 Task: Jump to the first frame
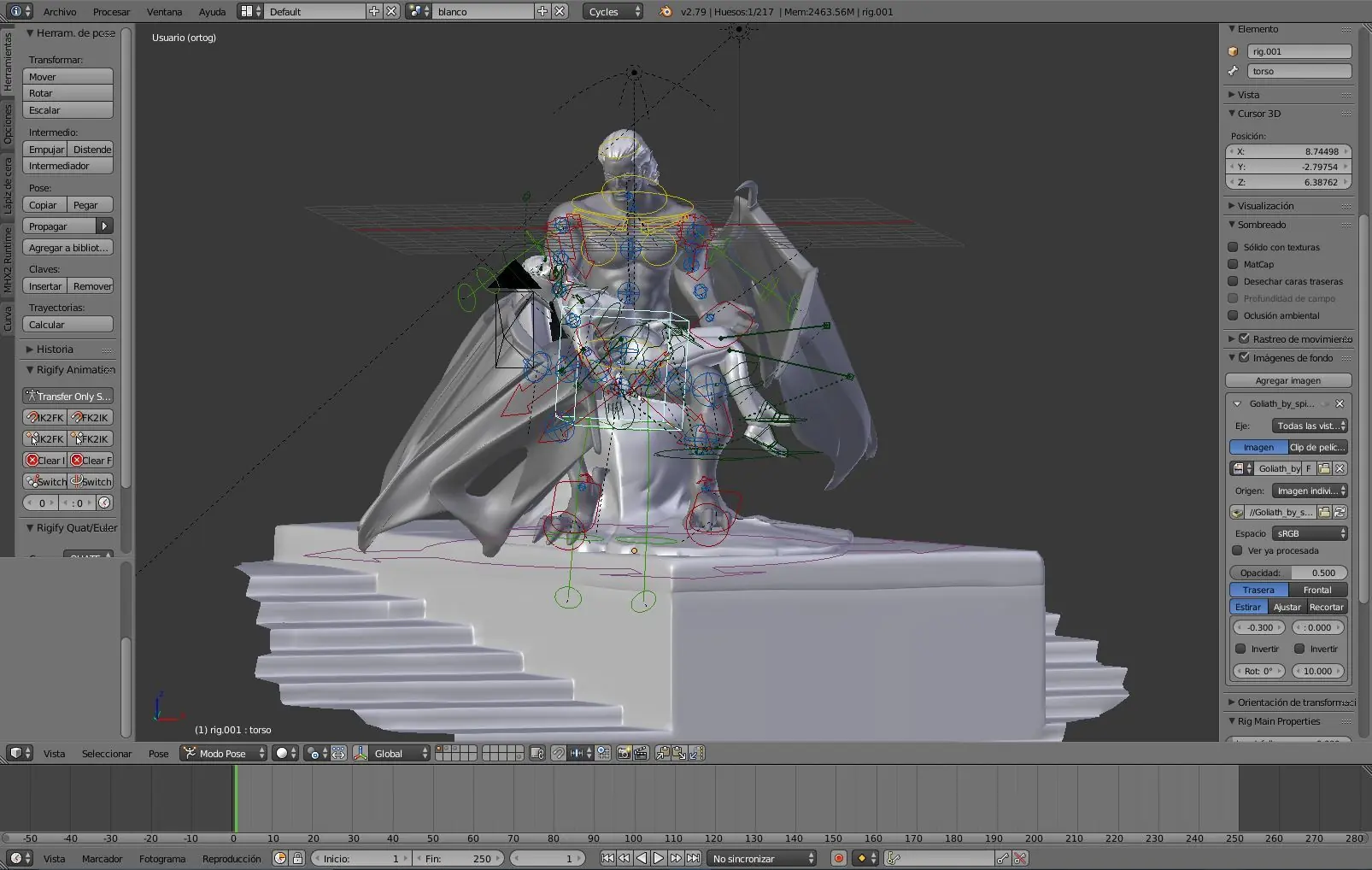click(607, 858)
